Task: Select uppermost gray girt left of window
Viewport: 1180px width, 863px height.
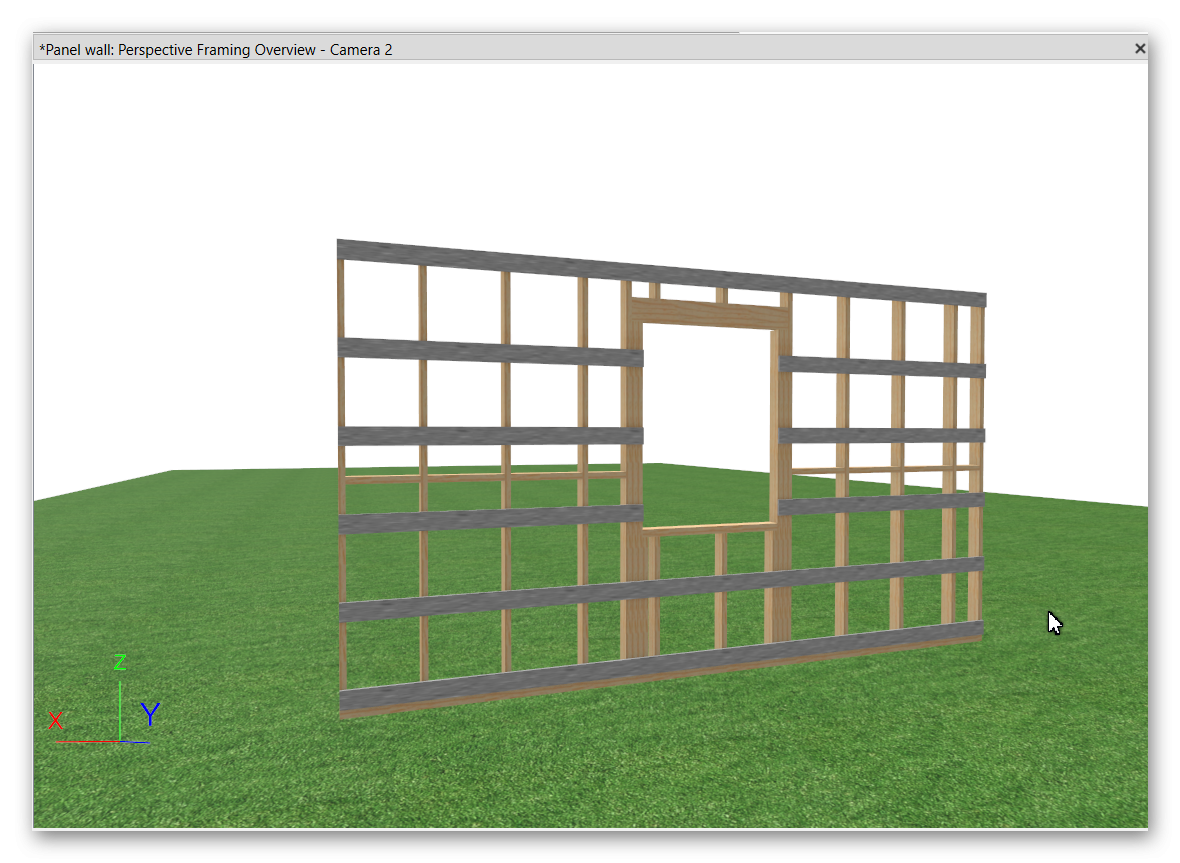Action: (490, 352)
